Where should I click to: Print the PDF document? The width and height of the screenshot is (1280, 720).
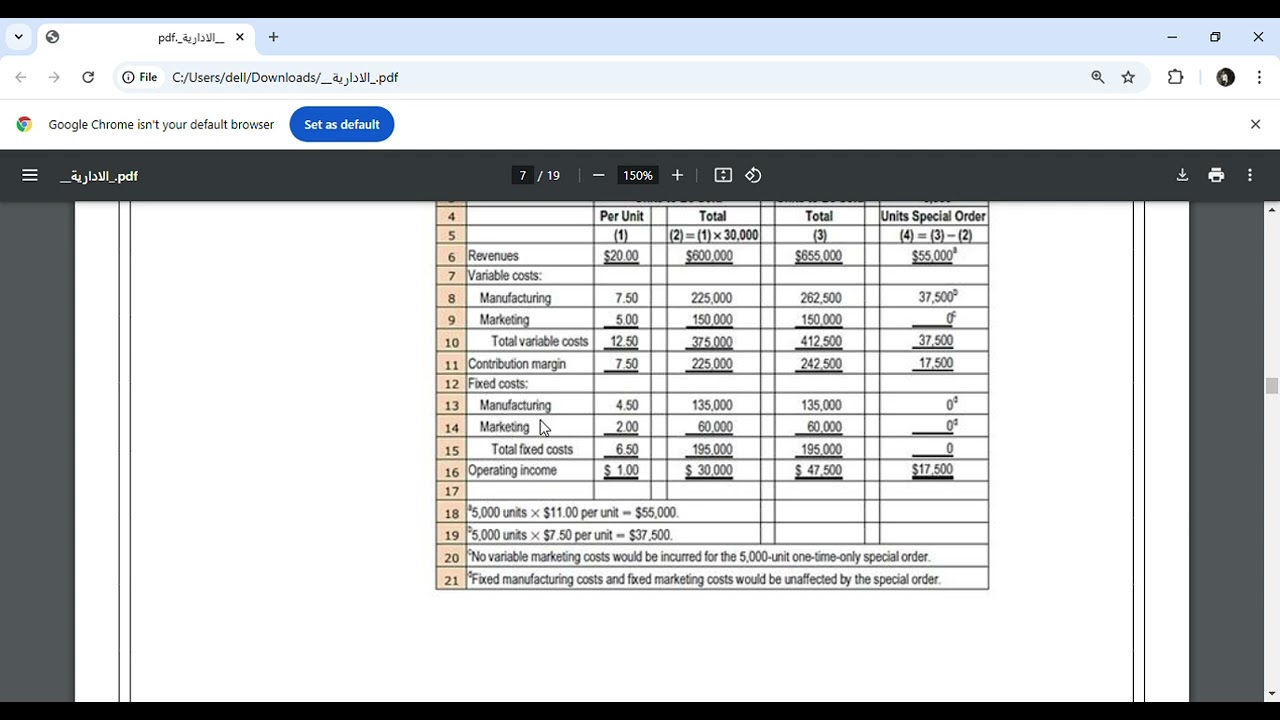1216,175
